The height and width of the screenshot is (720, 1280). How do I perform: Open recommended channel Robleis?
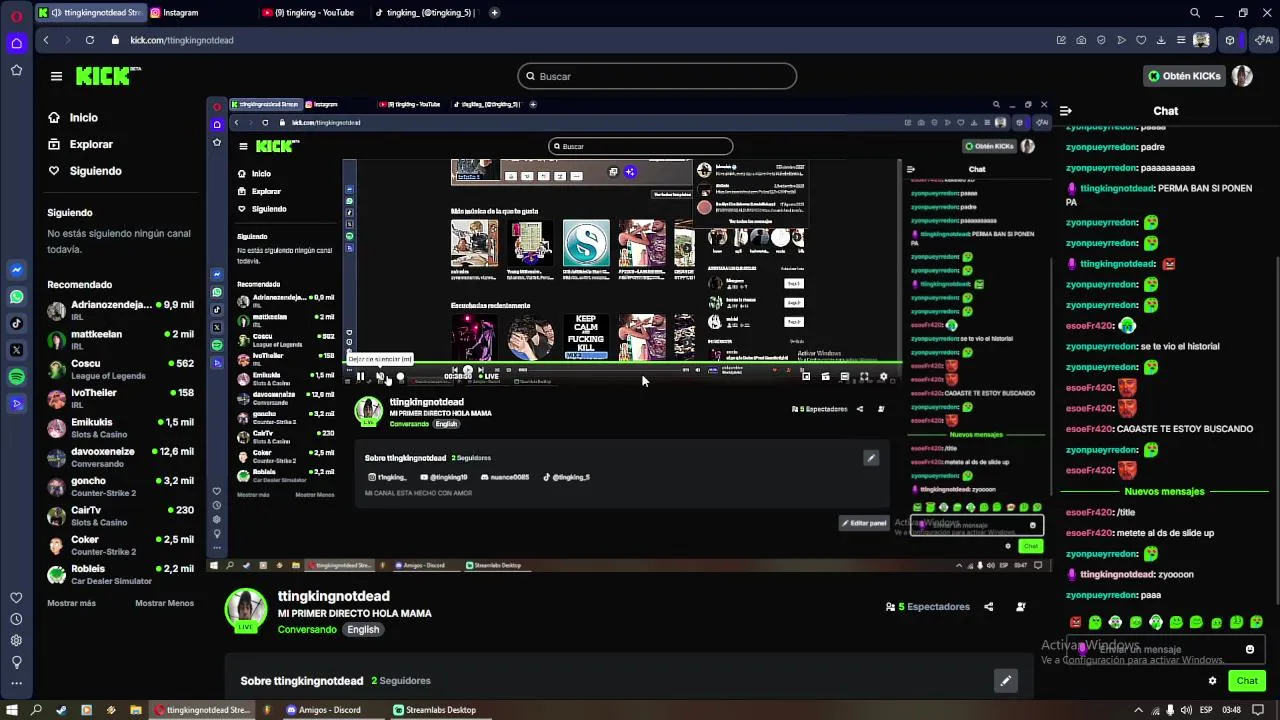(121, 574)
